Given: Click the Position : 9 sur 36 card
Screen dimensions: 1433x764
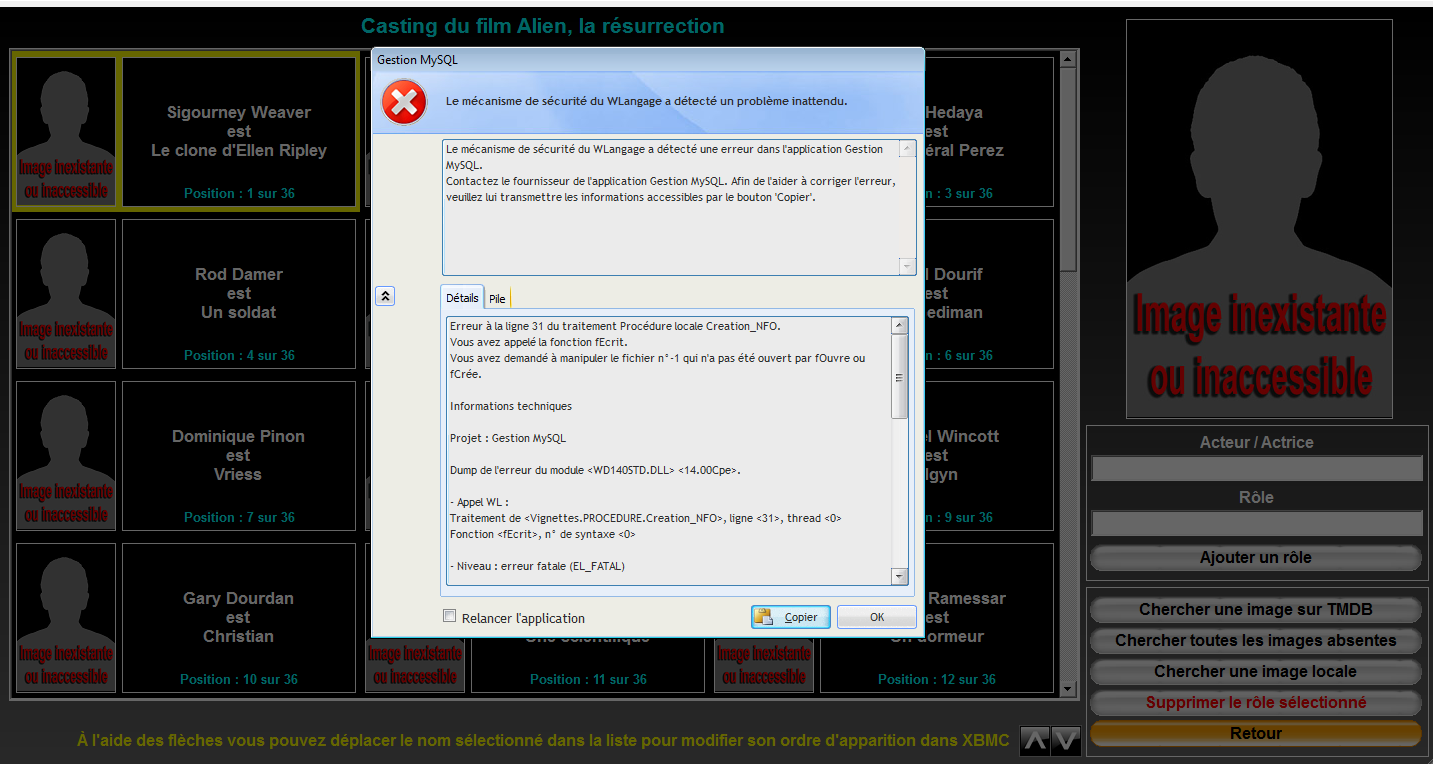Looking at the screenshot, I should (989, 456).
